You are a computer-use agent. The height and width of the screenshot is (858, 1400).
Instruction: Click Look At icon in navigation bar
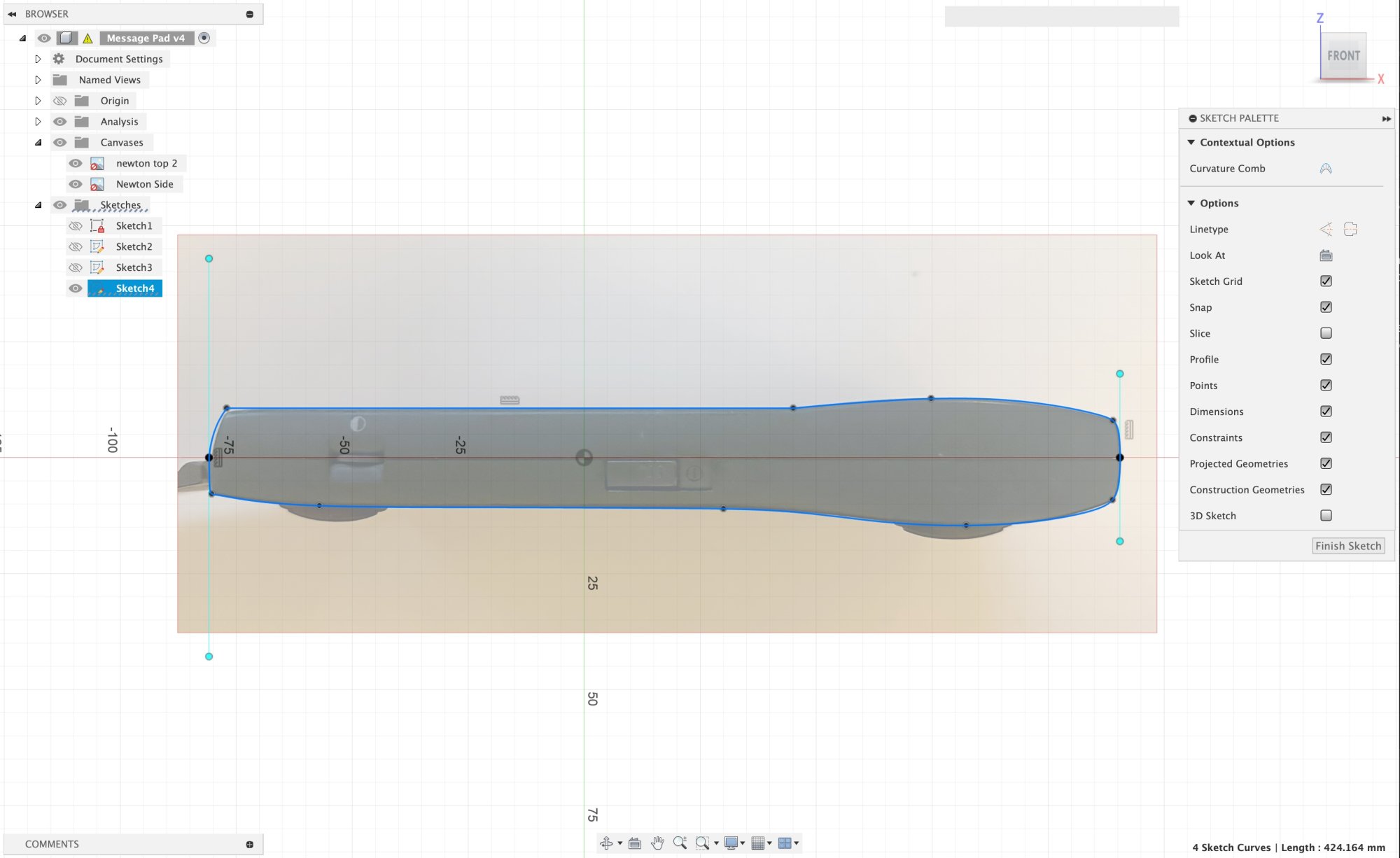click(635, 843)
